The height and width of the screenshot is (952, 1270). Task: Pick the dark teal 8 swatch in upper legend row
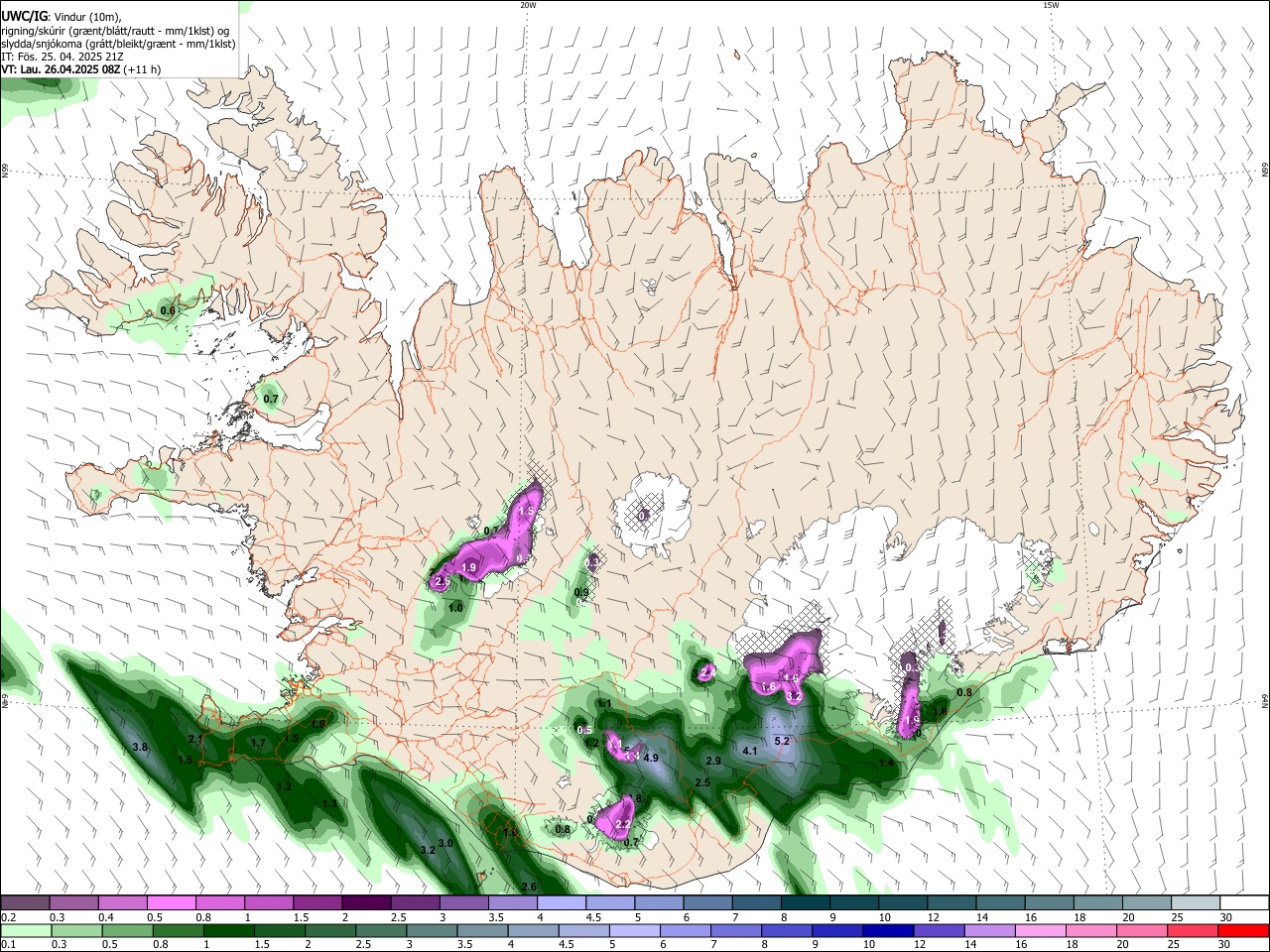806,902
